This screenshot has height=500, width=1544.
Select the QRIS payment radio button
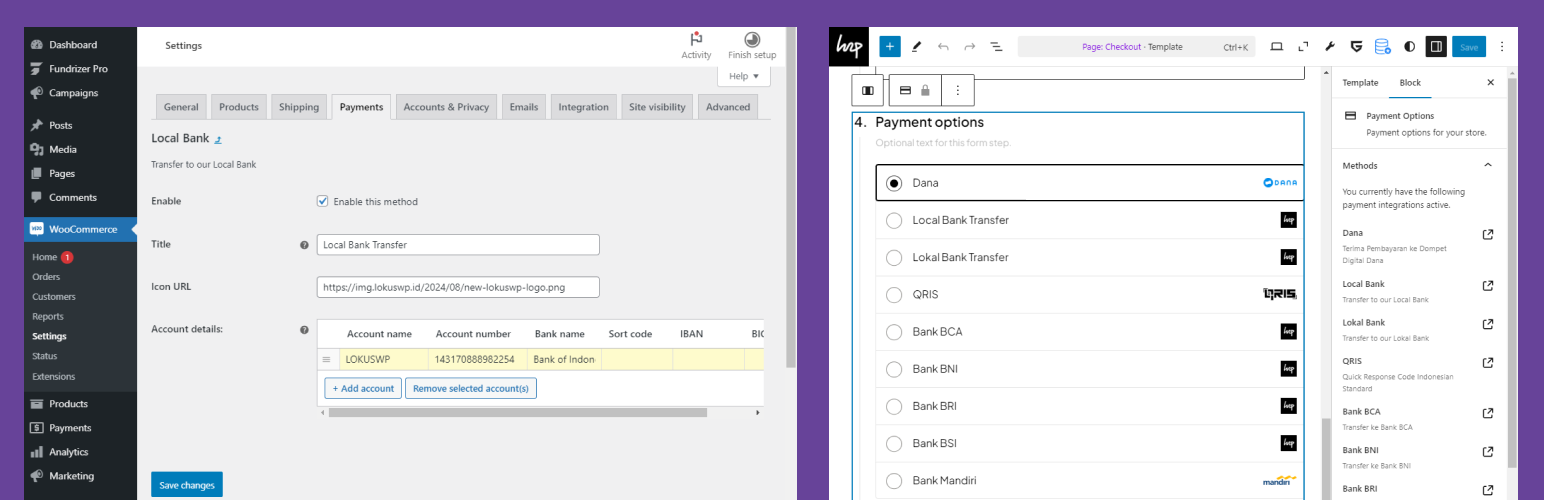[894, 295]
